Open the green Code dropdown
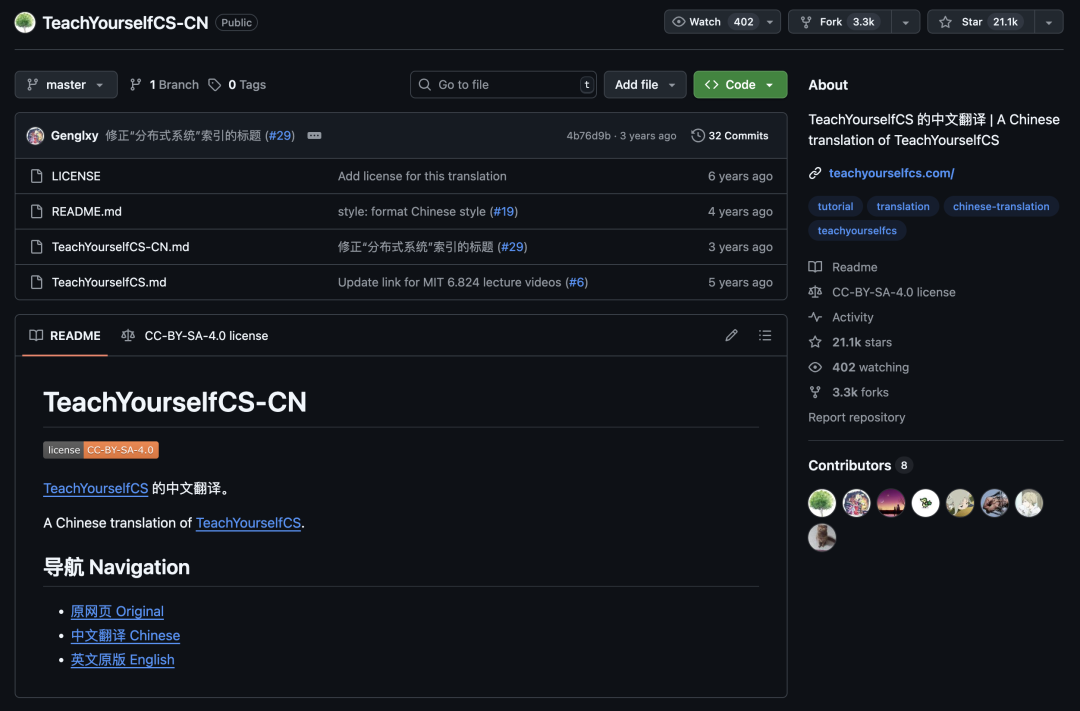Screen dimensions: 1080x711 (740, 85)
